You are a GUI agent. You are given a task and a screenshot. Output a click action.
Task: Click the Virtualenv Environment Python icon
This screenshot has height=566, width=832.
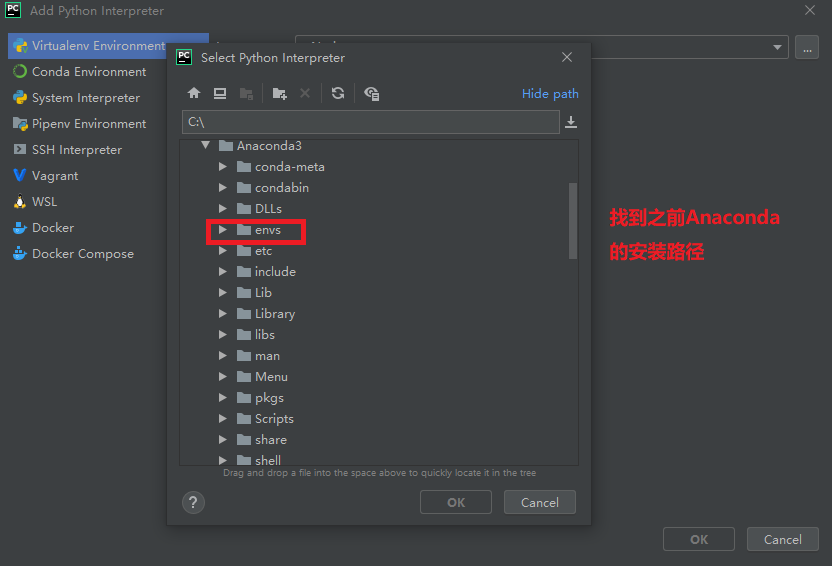pyautogui.click(x=20, y=46)
